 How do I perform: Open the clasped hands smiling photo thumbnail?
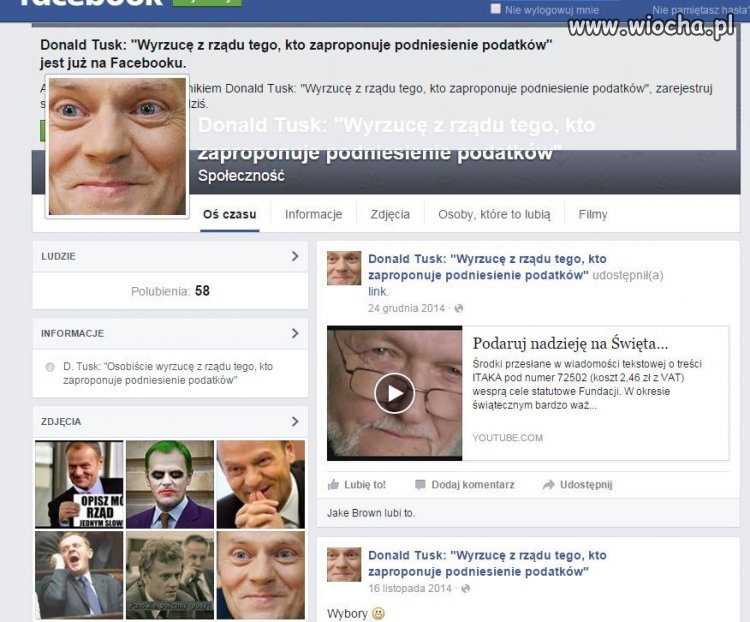click(261, 484)
